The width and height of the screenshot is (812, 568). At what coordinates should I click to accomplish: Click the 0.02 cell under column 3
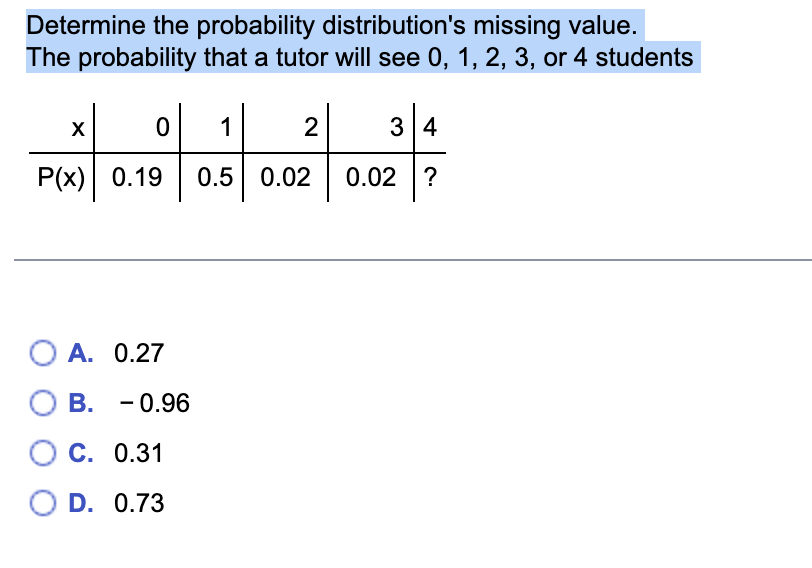click(371, 177)
